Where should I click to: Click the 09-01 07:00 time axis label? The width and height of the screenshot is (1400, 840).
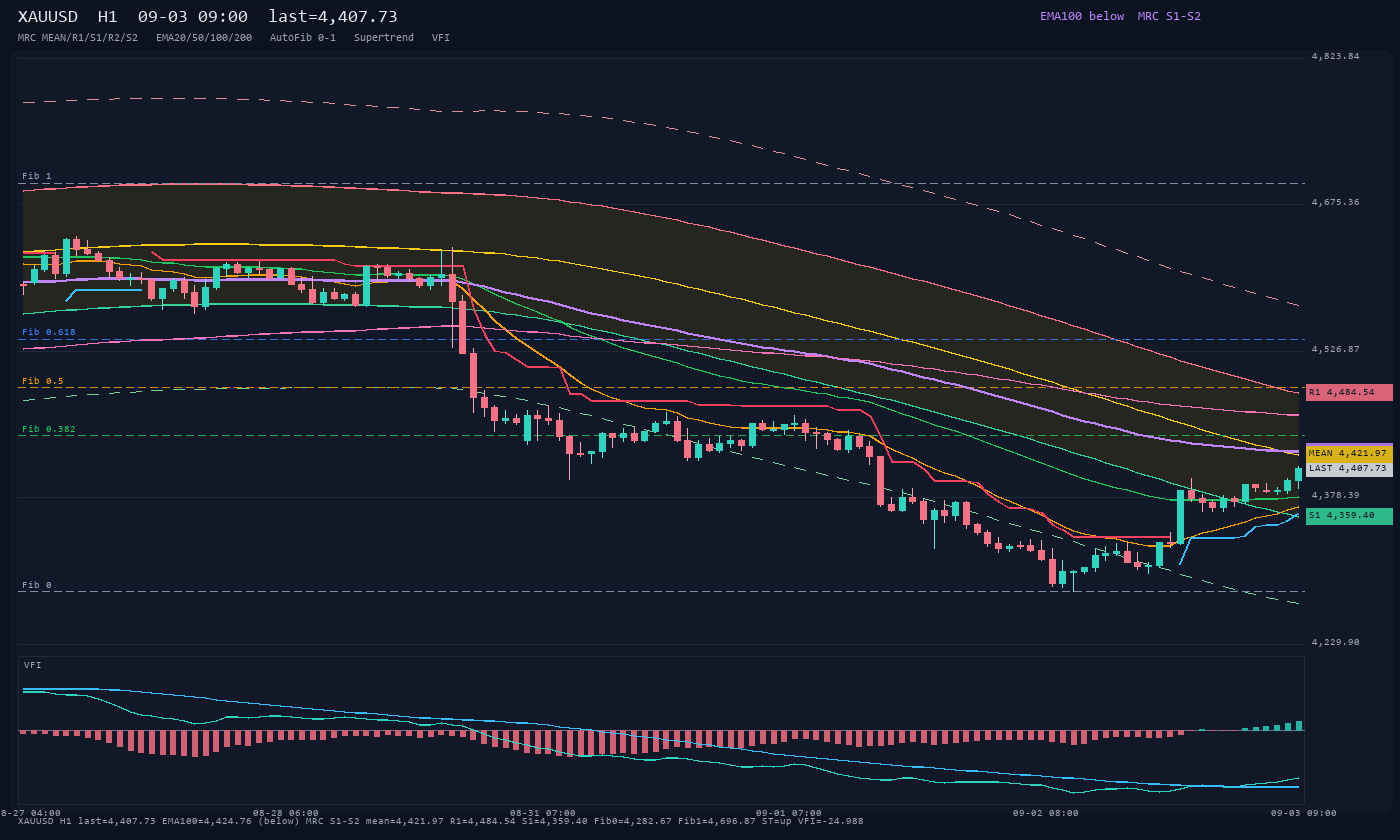[x=789, y=813]
